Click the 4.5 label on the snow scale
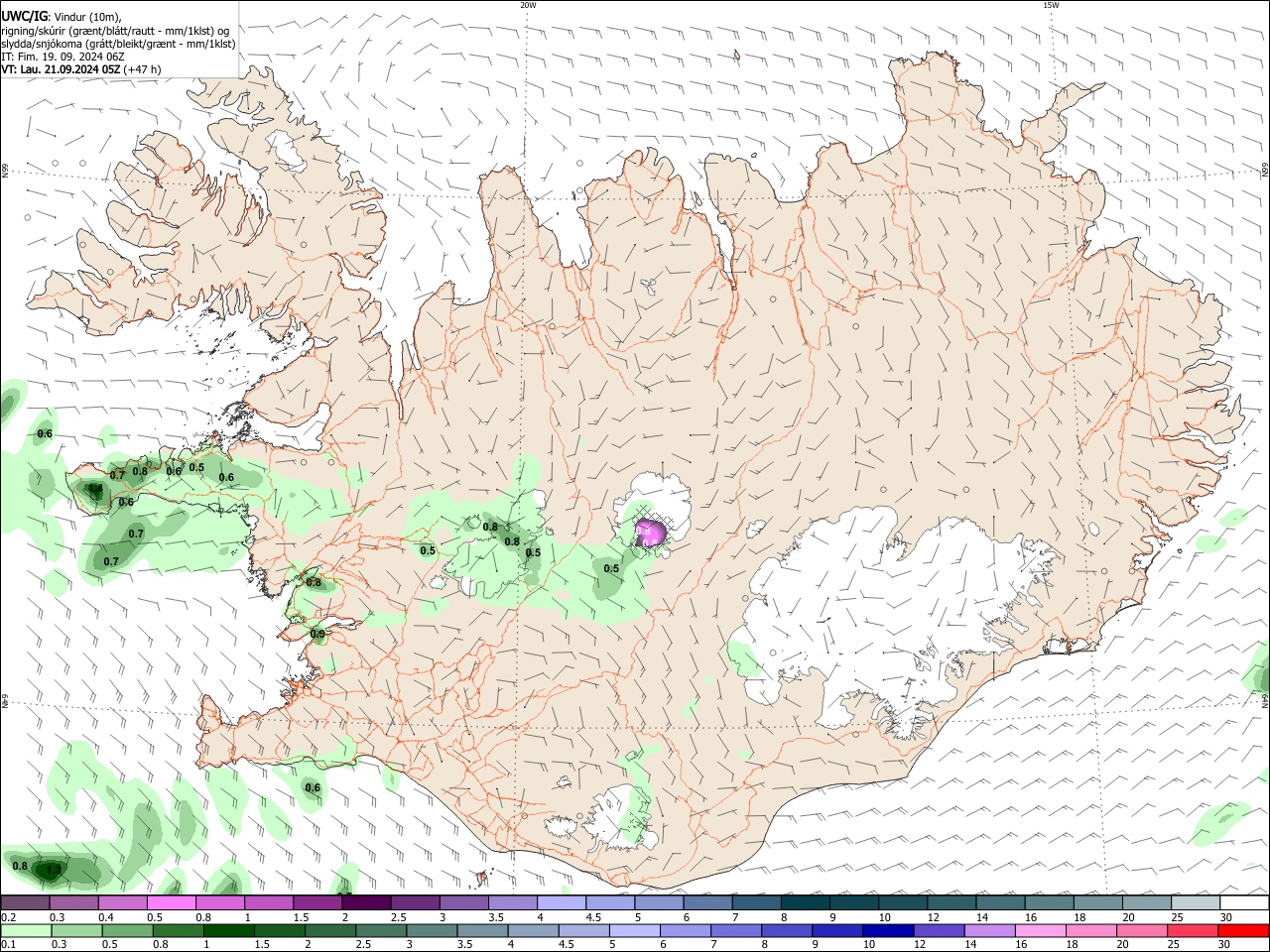1270x952 pixels. tap(592, 917)
